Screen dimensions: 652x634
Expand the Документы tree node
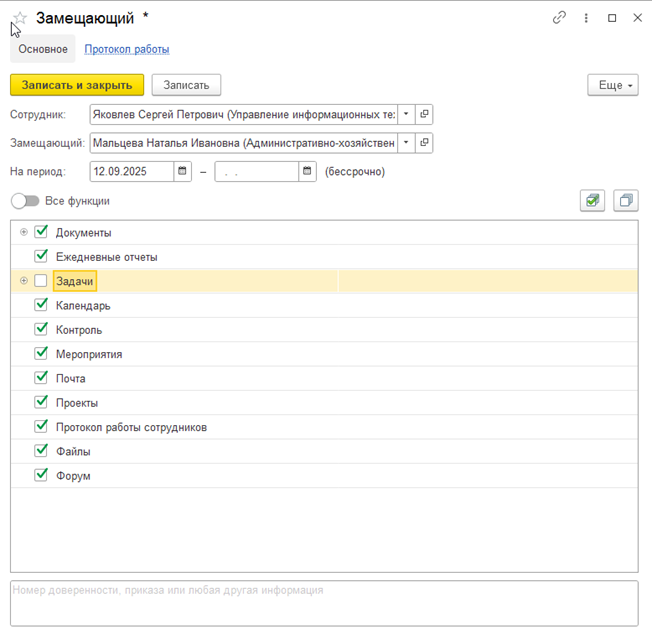tap(24, 233)
